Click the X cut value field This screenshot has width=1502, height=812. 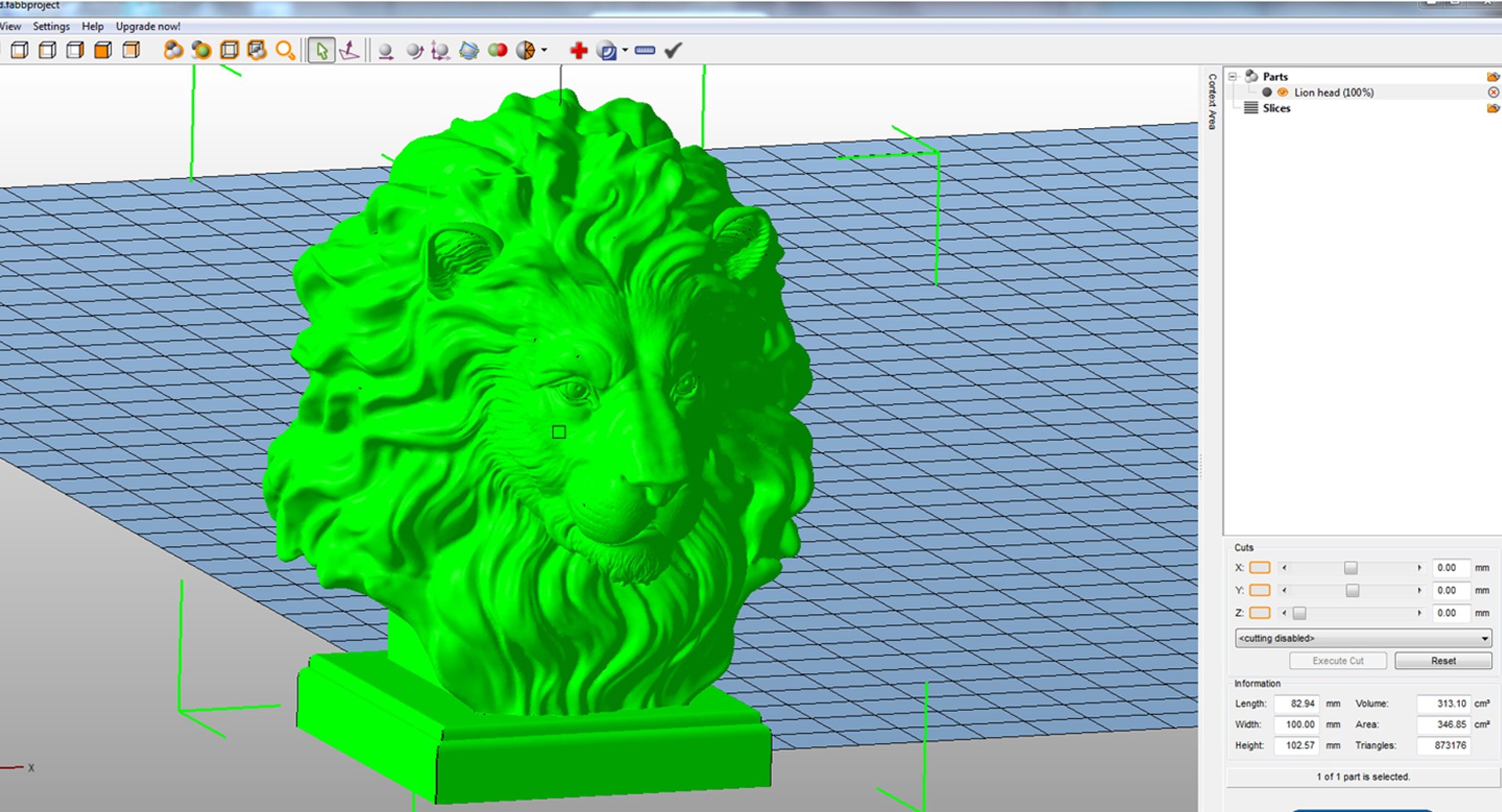[1450, 568]
